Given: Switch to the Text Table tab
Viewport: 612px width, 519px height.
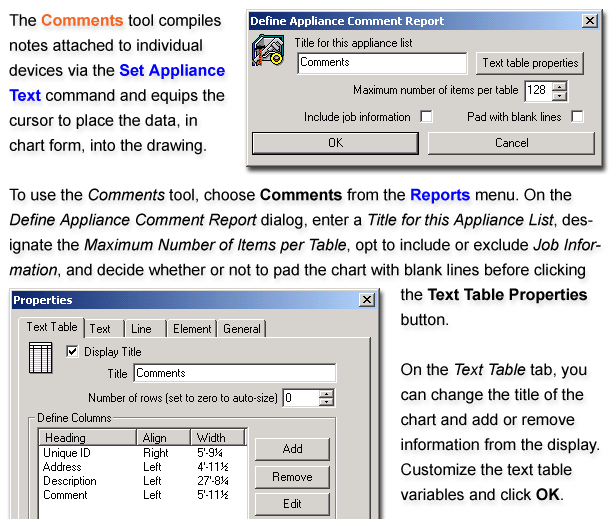Looking at the screenshot, I should coord(52,327).
